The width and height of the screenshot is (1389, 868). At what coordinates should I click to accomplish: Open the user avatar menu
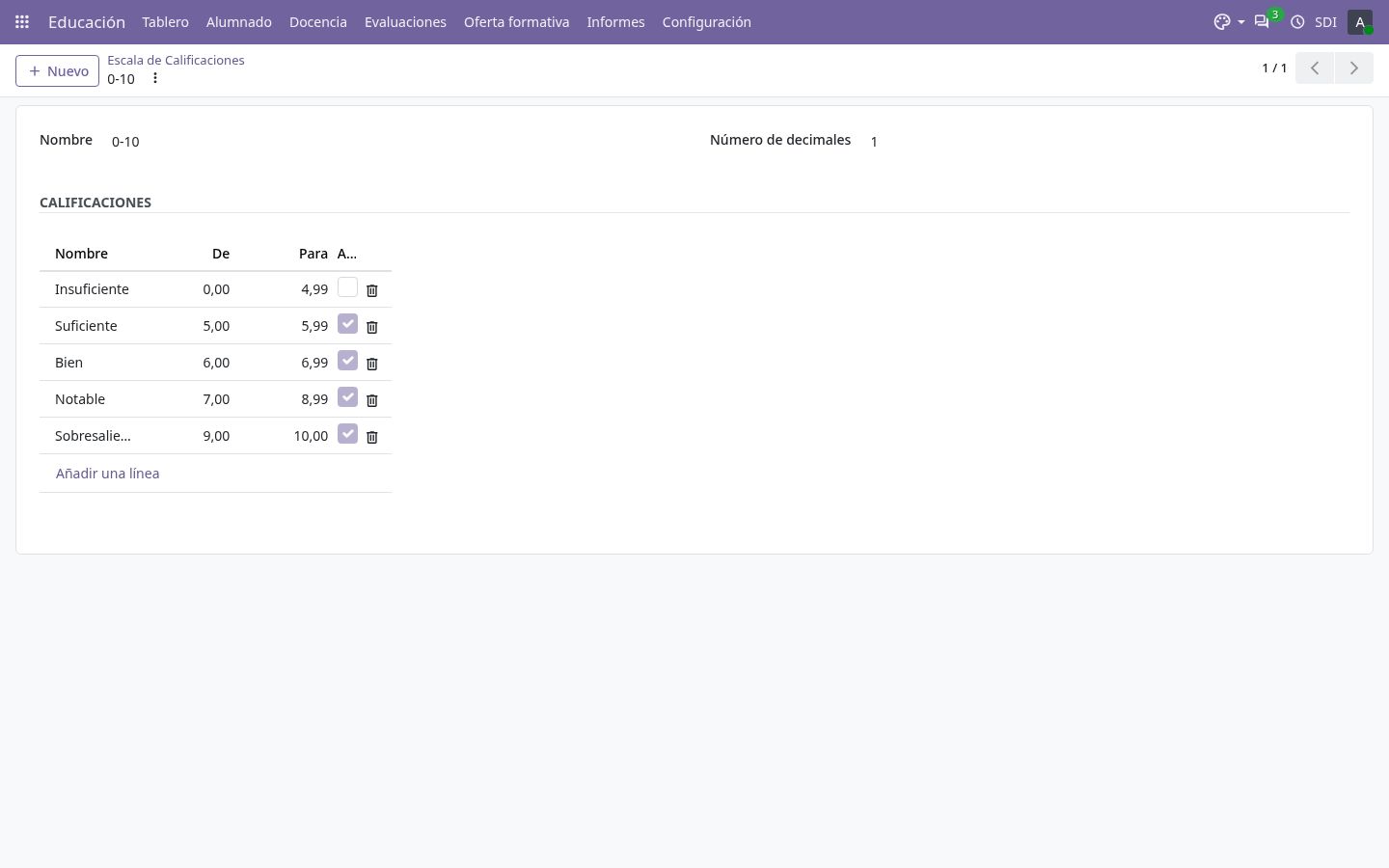(1360, 21)
